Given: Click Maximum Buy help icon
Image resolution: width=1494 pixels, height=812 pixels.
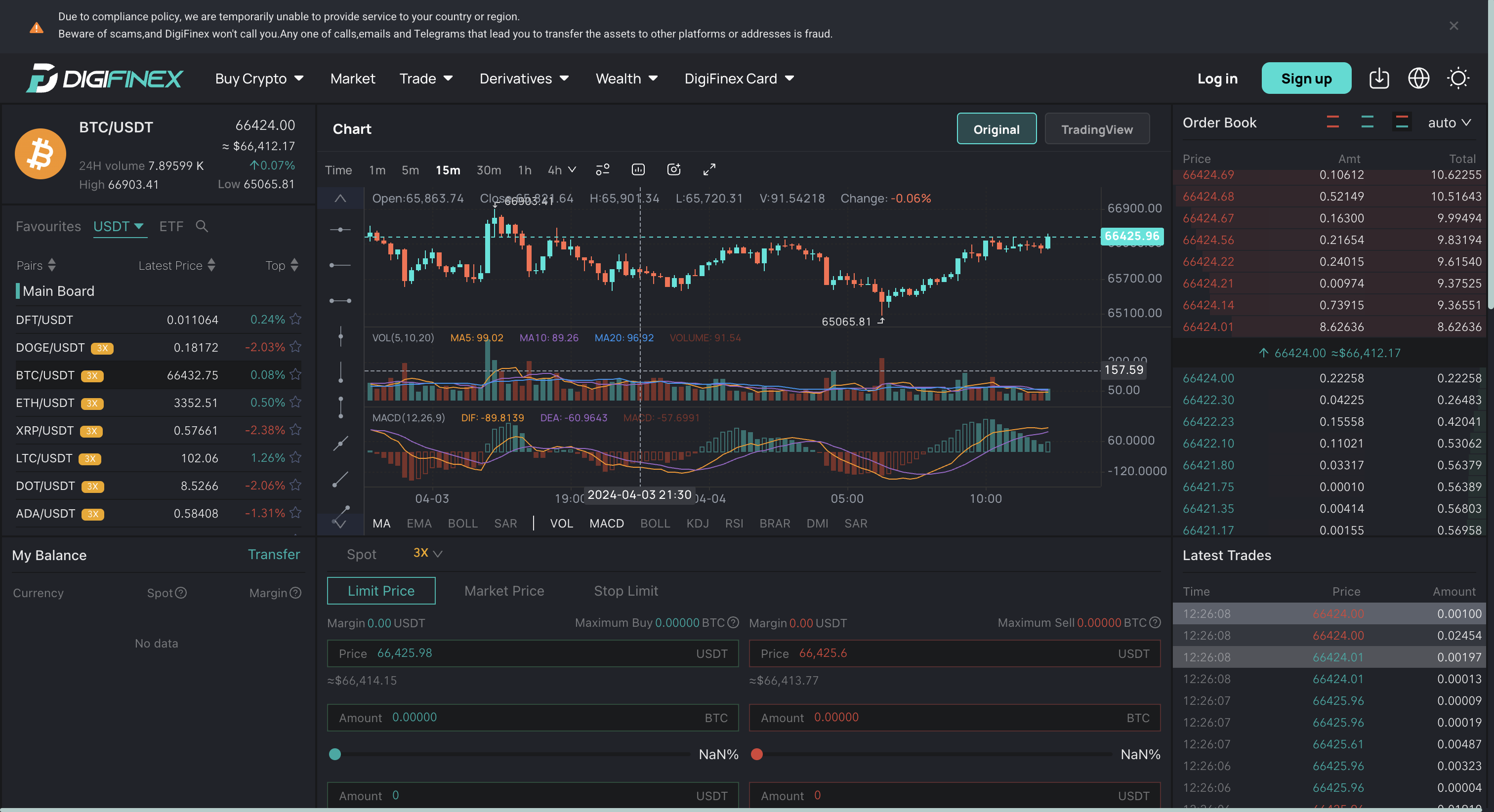Looking at the screenshot, I should pyautogui.click(x=733, y=622).
